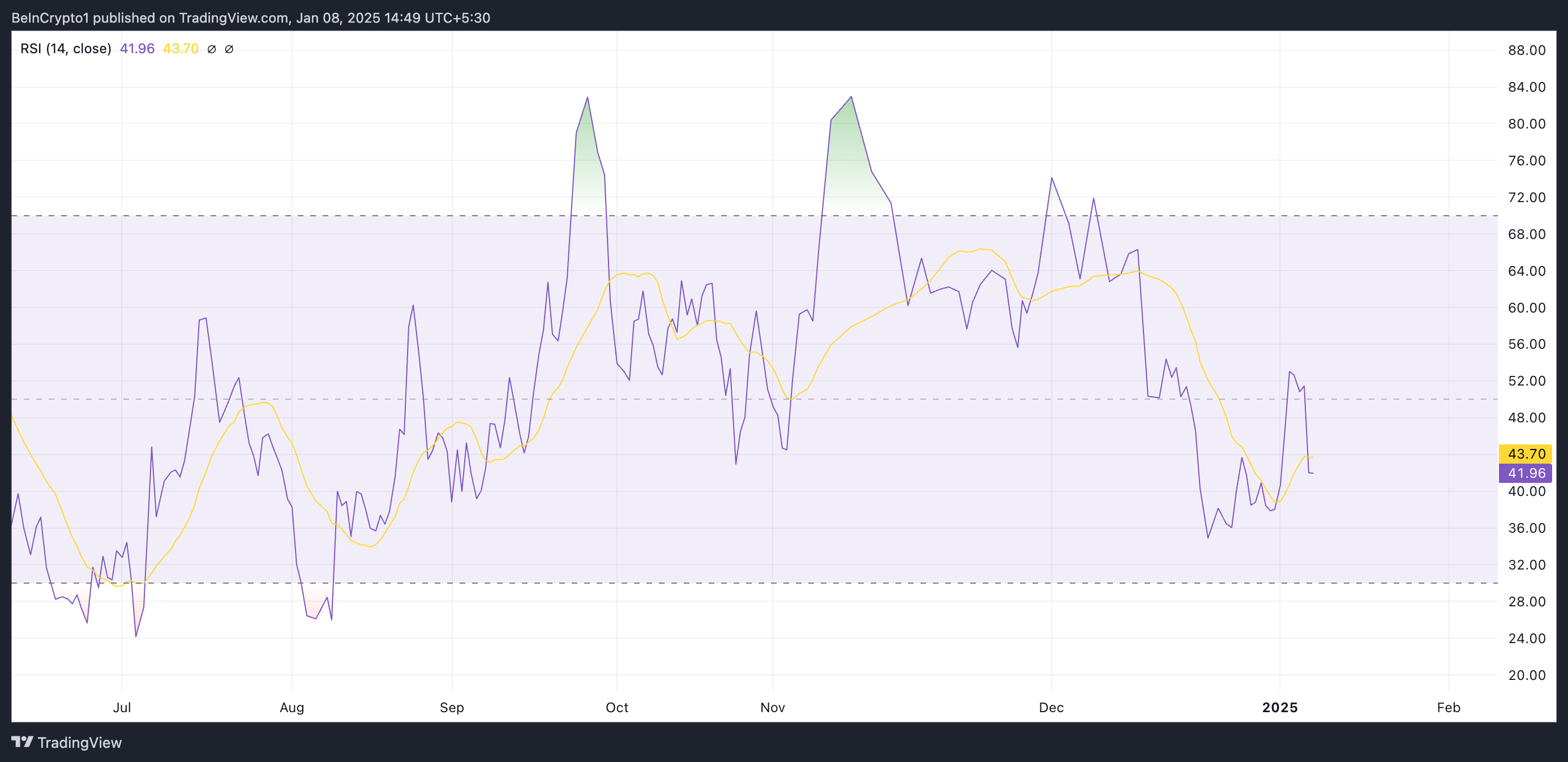Click the 88.00 price scale label
This screenshot has height=762, width=1568.
click(x=1526, y=50)
